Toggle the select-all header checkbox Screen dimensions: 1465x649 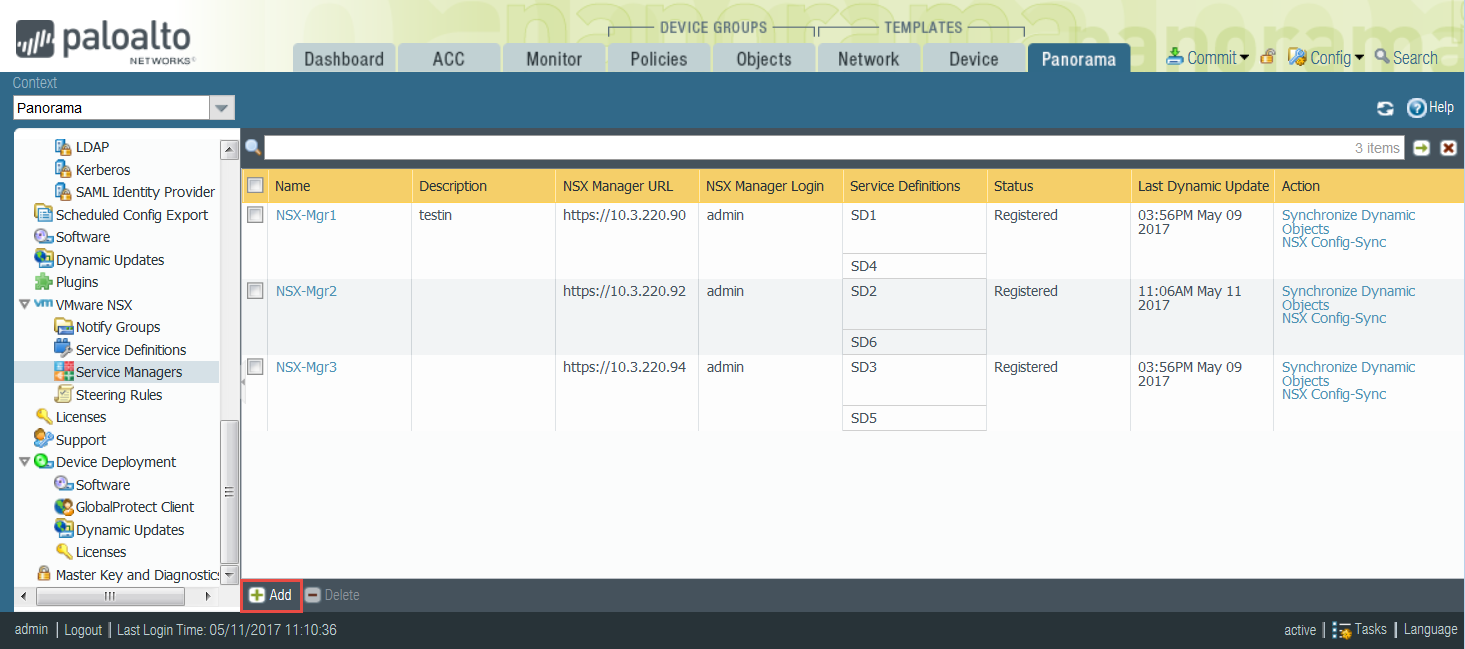(x=255, y=186)
